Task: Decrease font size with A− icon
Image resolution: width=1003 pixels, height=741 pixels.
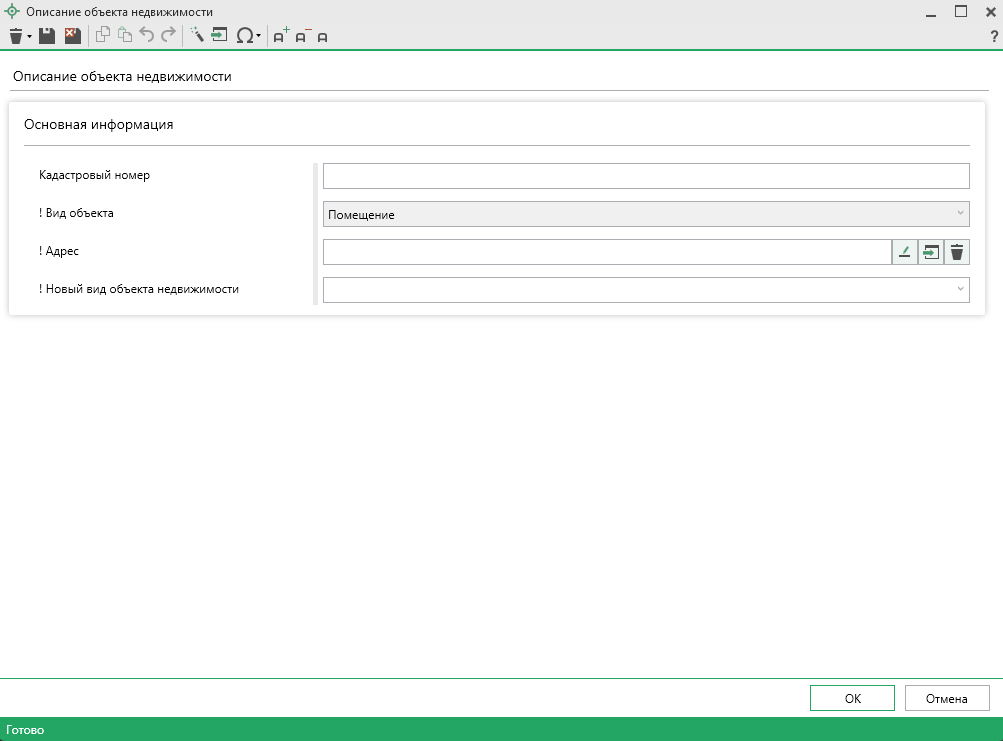Action: click(302, 36)
